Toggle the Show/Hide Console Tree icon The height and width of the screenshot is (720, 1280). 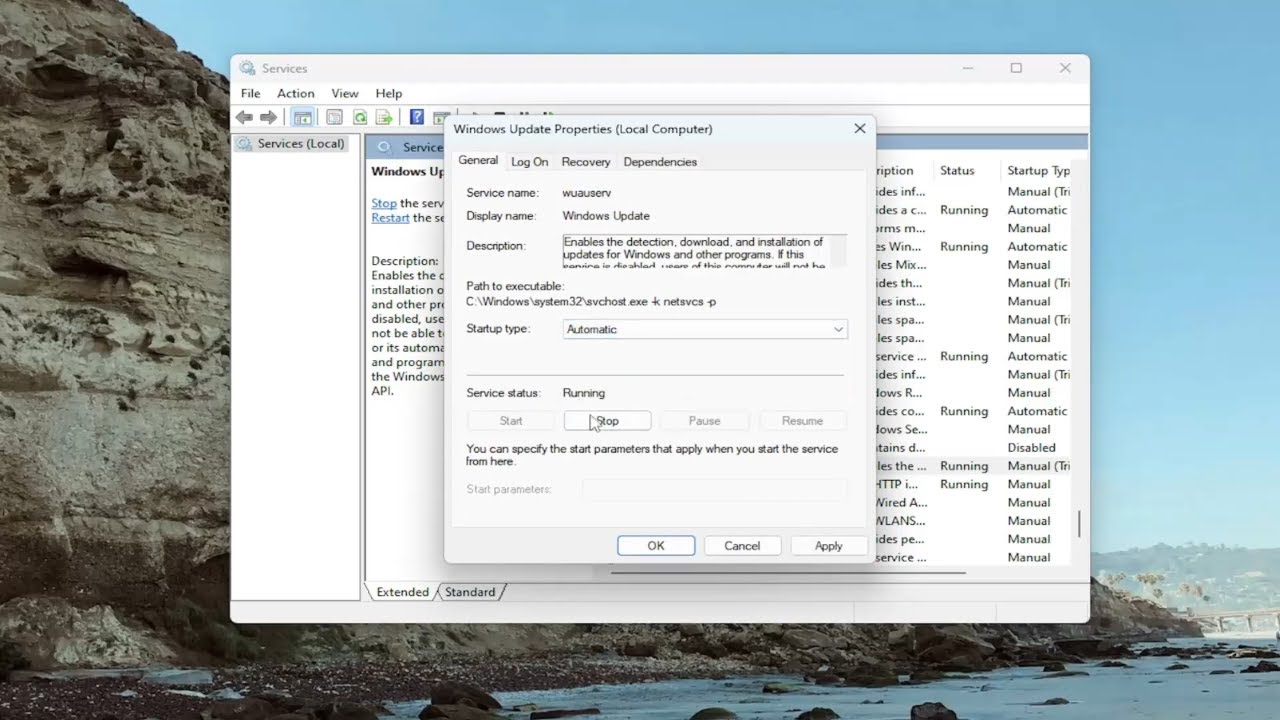[302, 118]
